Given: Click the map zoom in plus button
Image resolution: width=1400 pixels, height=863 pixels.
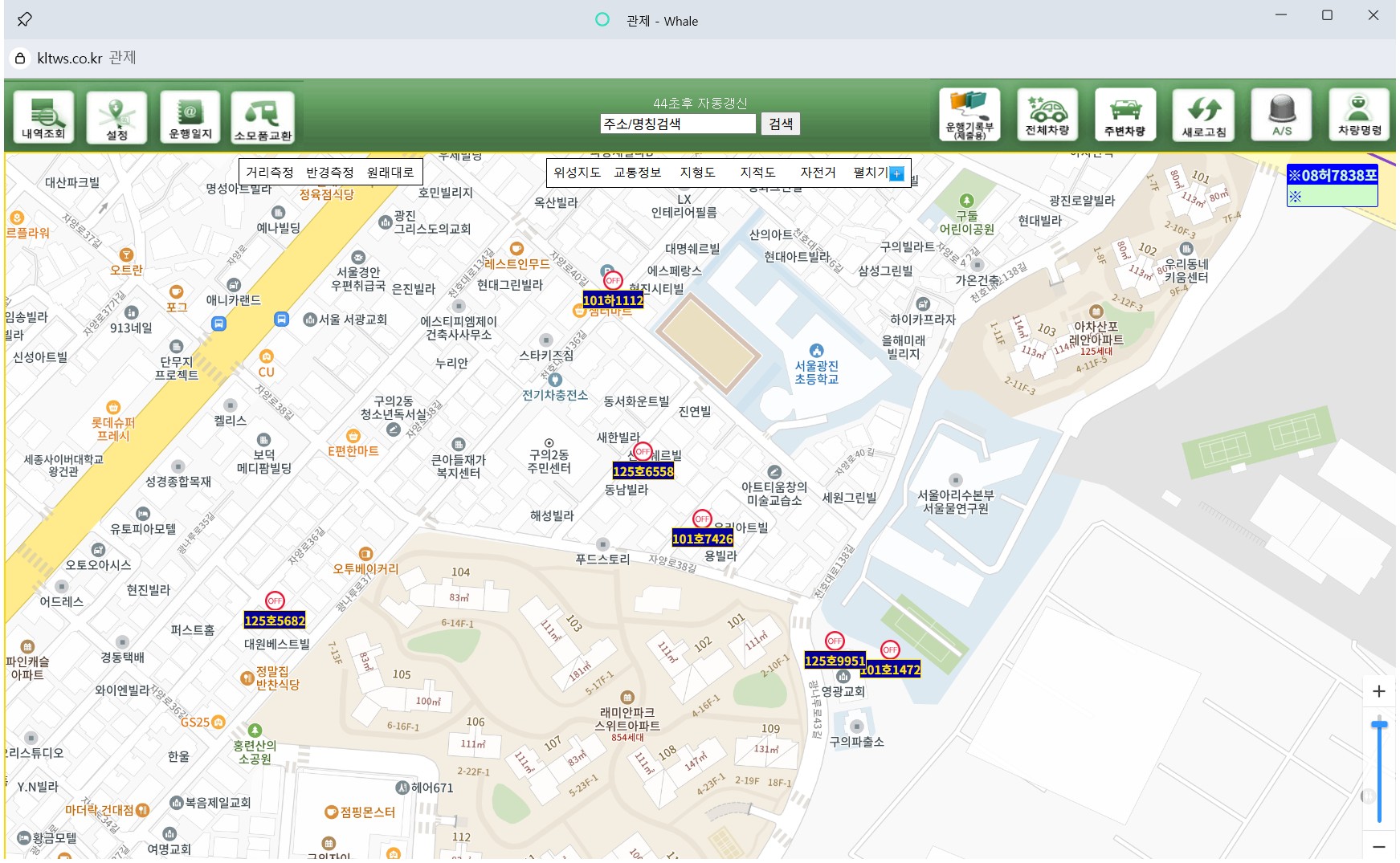Looking at the screenshot, I should (1379, 691).
